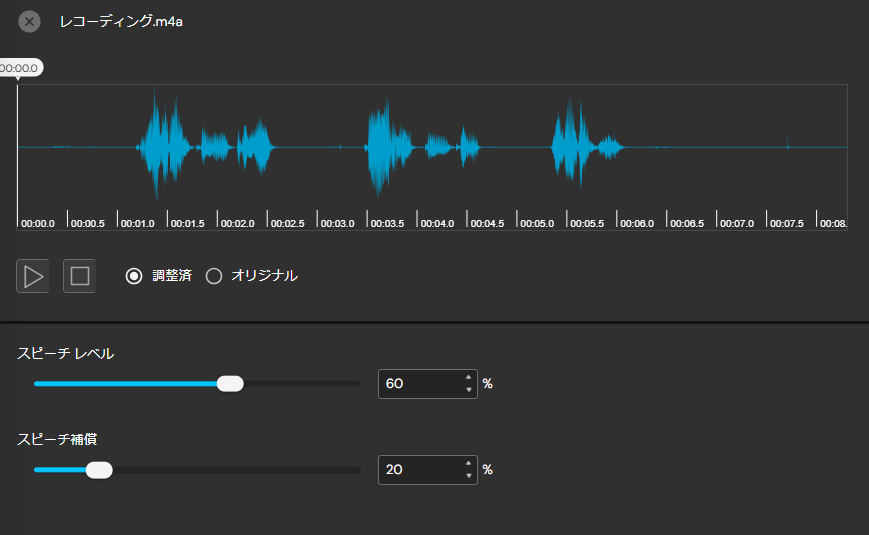Click the 00:01.5 label on timeline ruler

click(187, 223)
